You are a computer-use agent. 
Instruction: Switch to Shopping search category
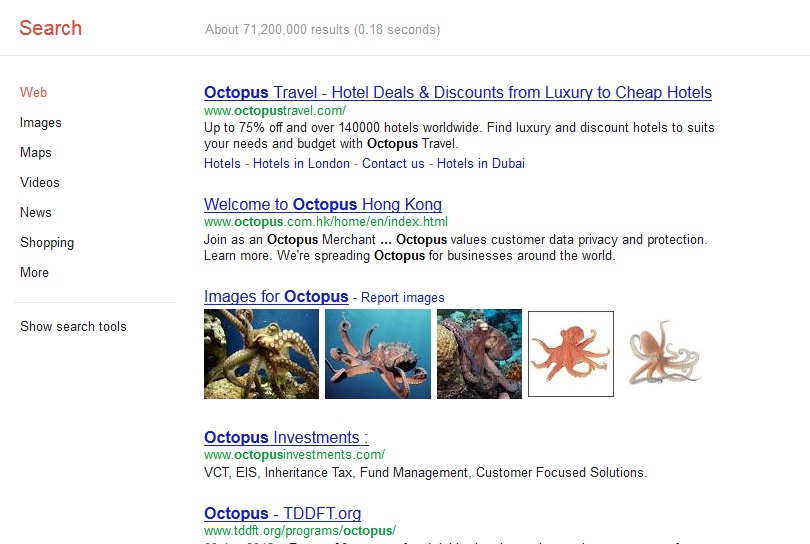click(47, 242)
